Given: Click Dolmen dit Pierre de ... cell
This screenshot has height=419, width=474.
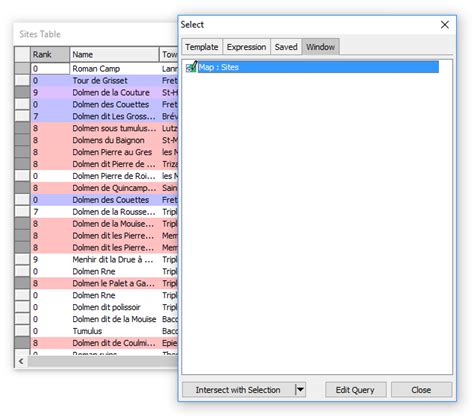Looking at the screenshot, I should click(x=114, y=164).
